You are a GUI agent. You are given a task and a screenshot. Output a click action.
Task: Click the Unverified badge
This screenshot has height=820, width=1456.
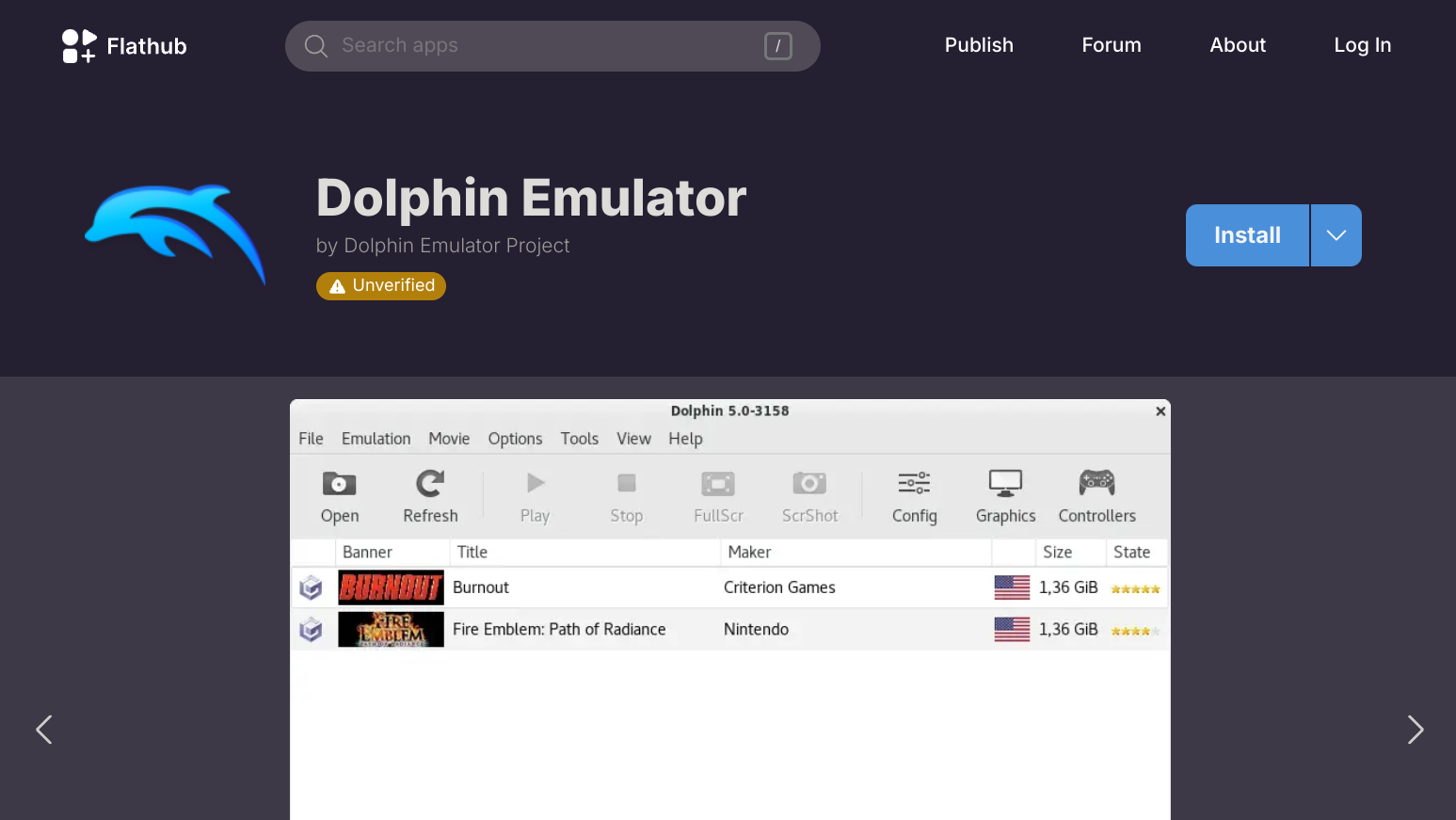coord(381,285)
